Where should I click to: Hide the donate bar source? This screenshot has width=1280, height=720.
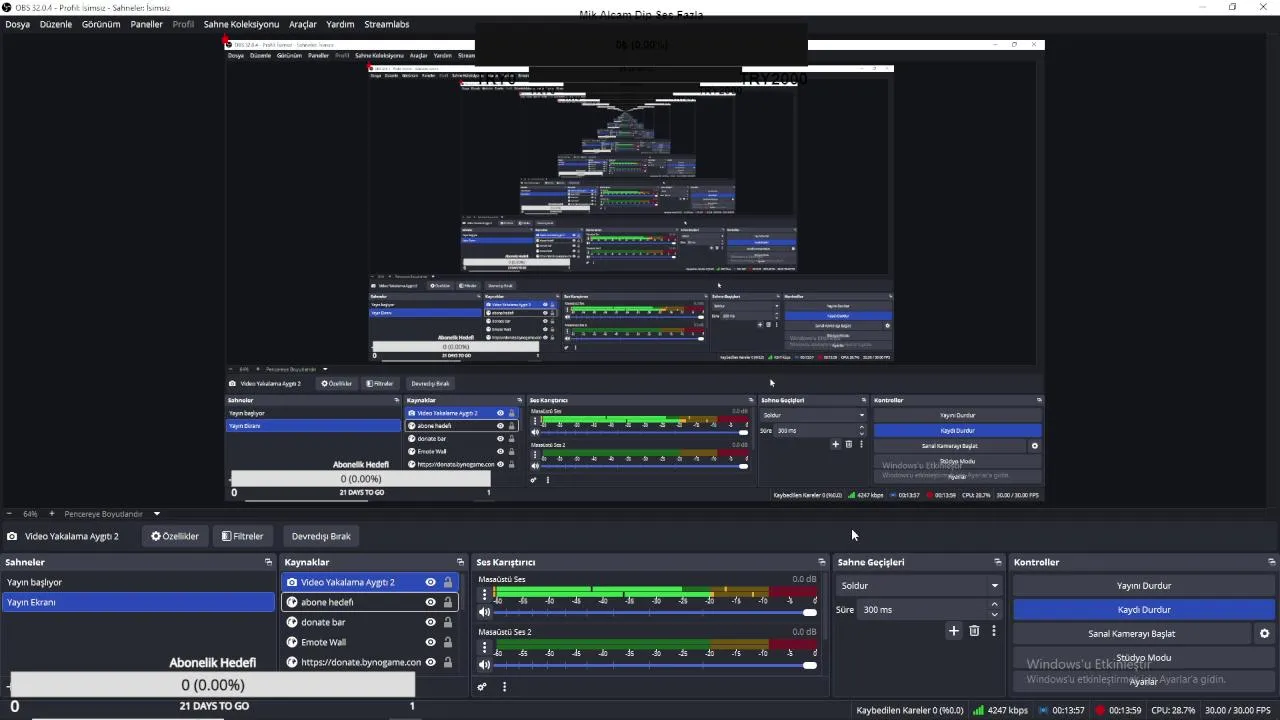pos(431,622)
